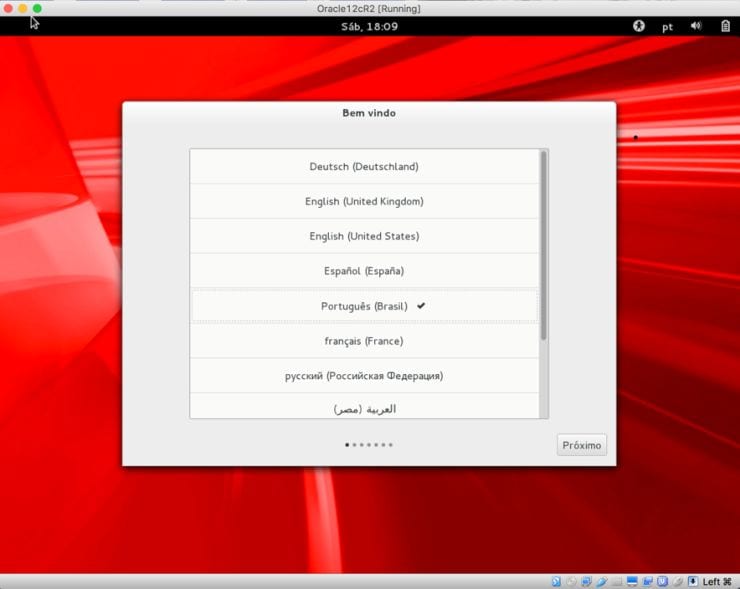Viewport: 740px width, 589px height.
Task: Select русский (Российская Федерация) language
Action: coord(364,376)
